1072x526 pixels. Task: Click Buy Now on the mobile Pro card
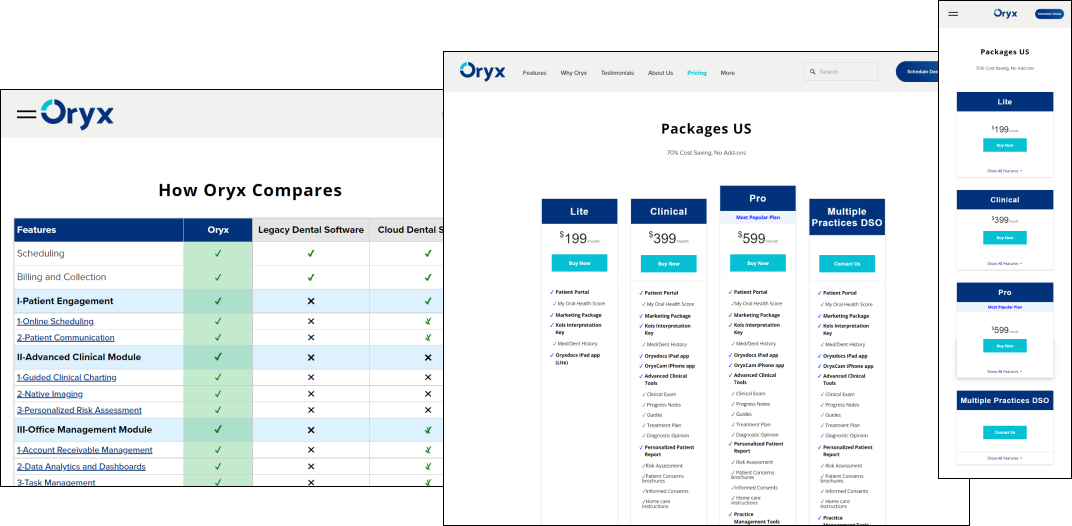click(x=1004, y=346)
